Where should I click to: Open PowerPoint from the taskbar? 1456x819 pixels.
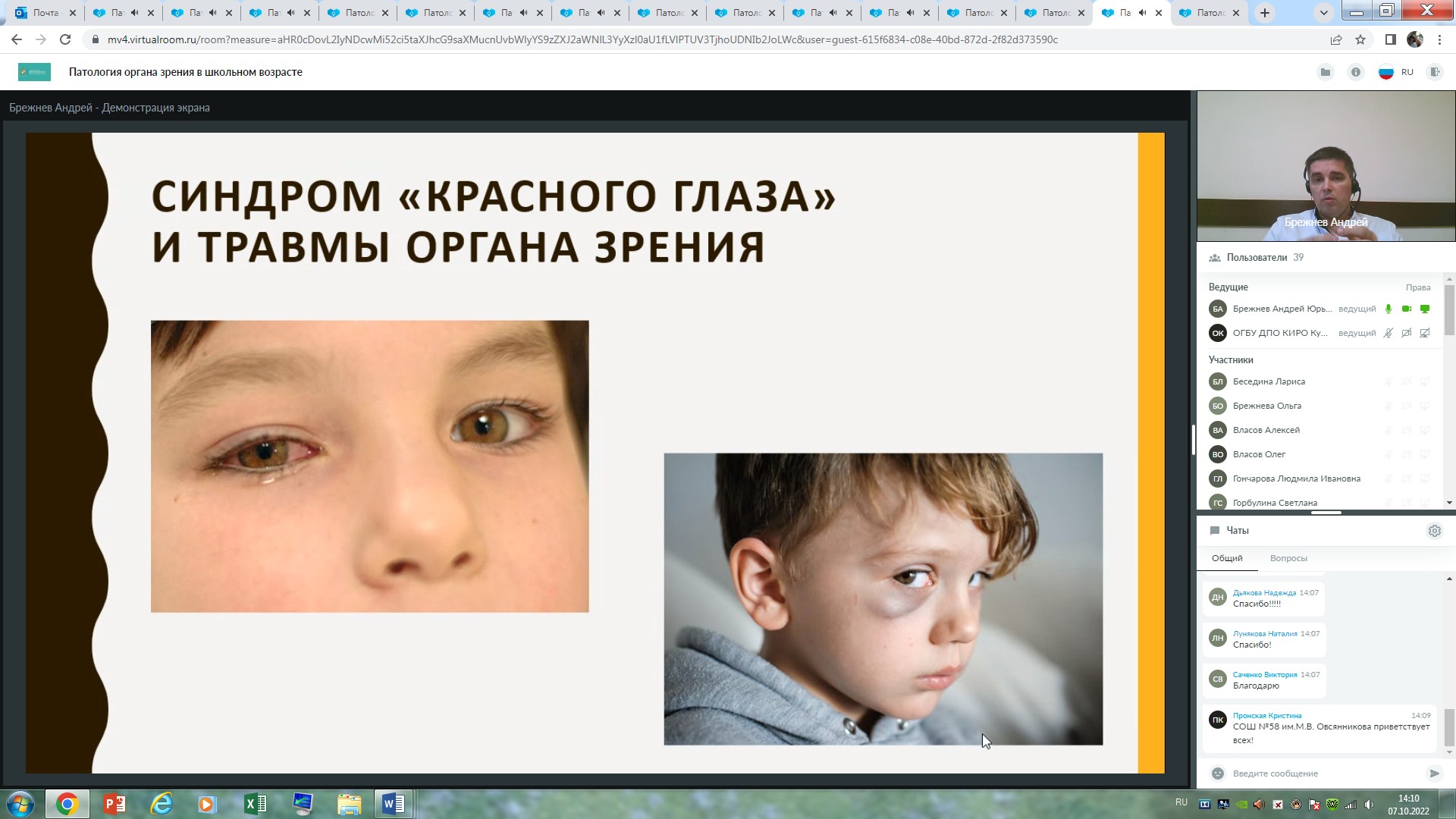tap(115, 804)
